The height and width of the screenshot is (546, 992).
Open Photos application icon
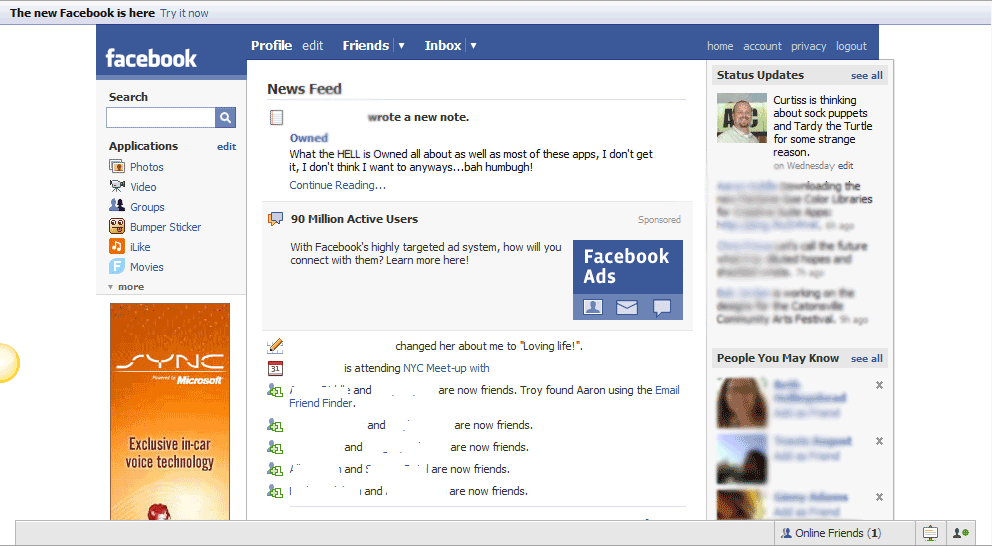pos(117,166)
